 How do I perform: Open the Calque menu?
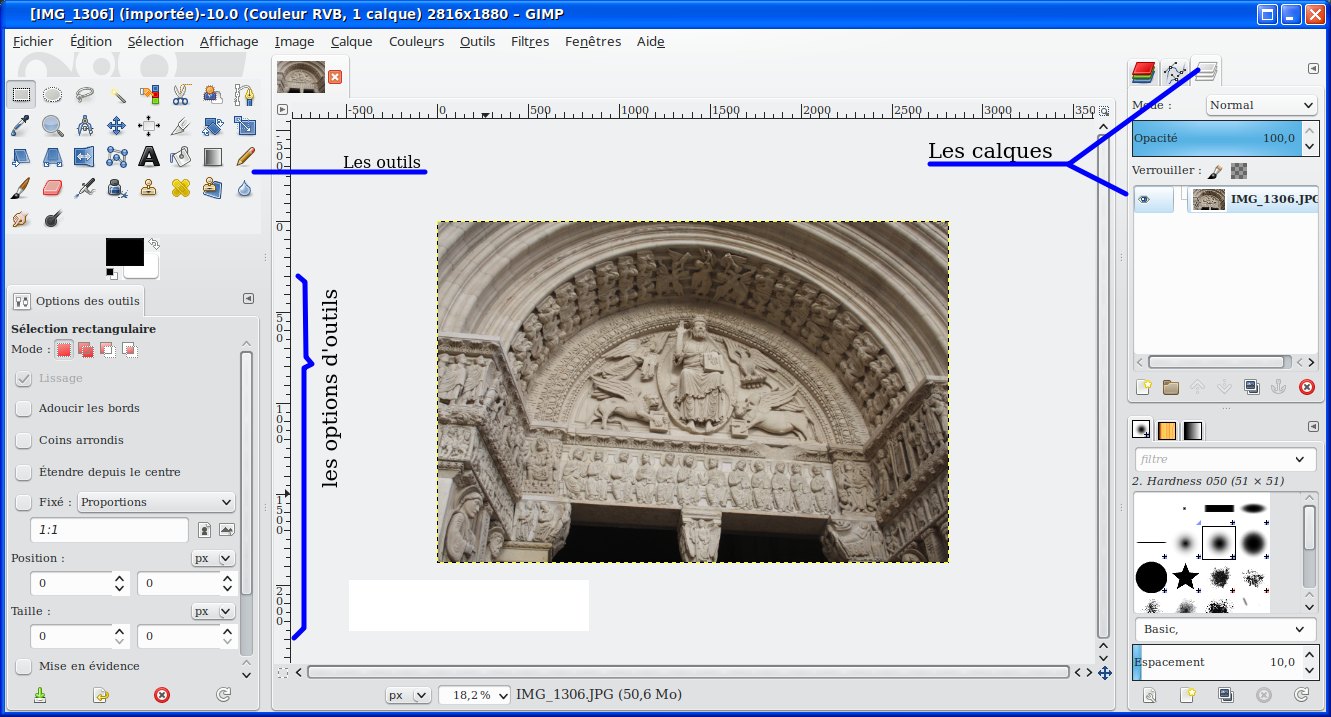pyautogui.click(x=351, y=41)
